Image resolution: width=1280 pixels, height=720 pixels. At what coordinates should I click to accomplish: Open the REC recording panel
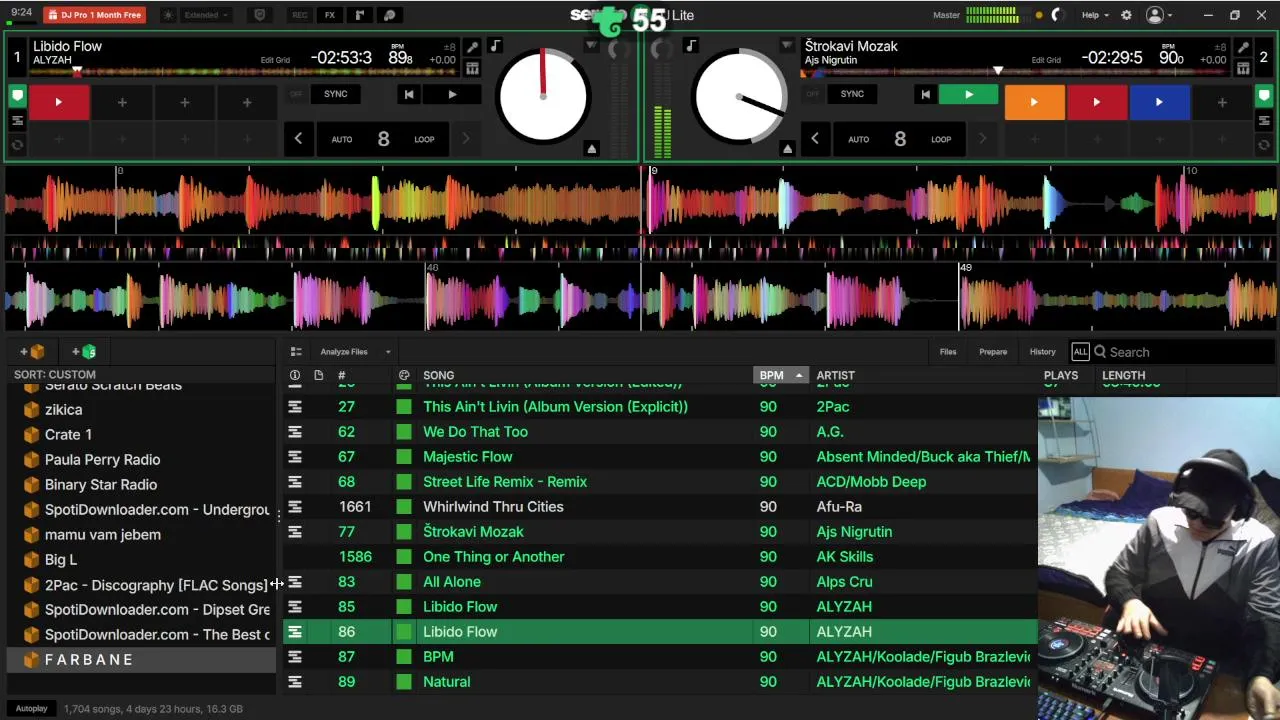pyautogui.click(x=299, y=15)
